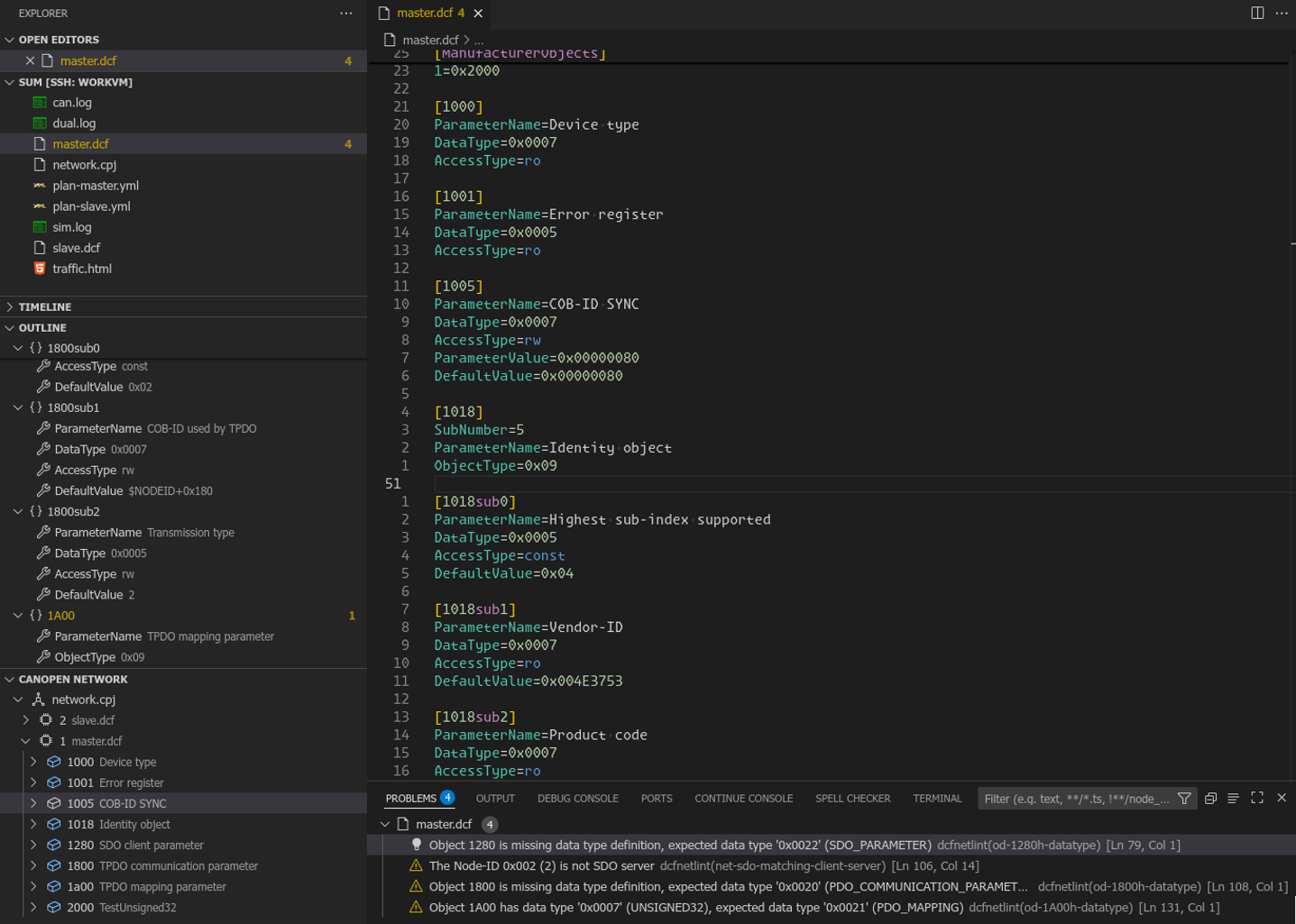Expand the 2 slave.dcf network node
Viewport: 1296px width, 924px height.
pyautogui.click(x=26, y=721)
